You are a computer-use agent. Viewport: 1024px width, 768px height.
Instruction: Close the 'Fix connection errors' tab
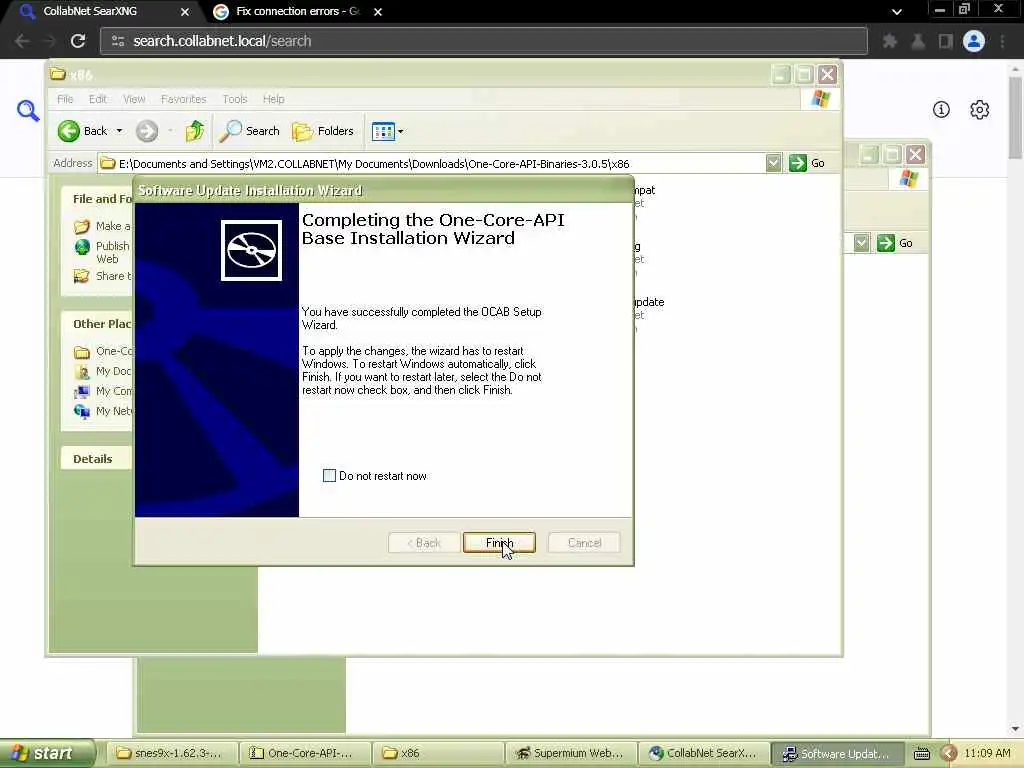377,12
